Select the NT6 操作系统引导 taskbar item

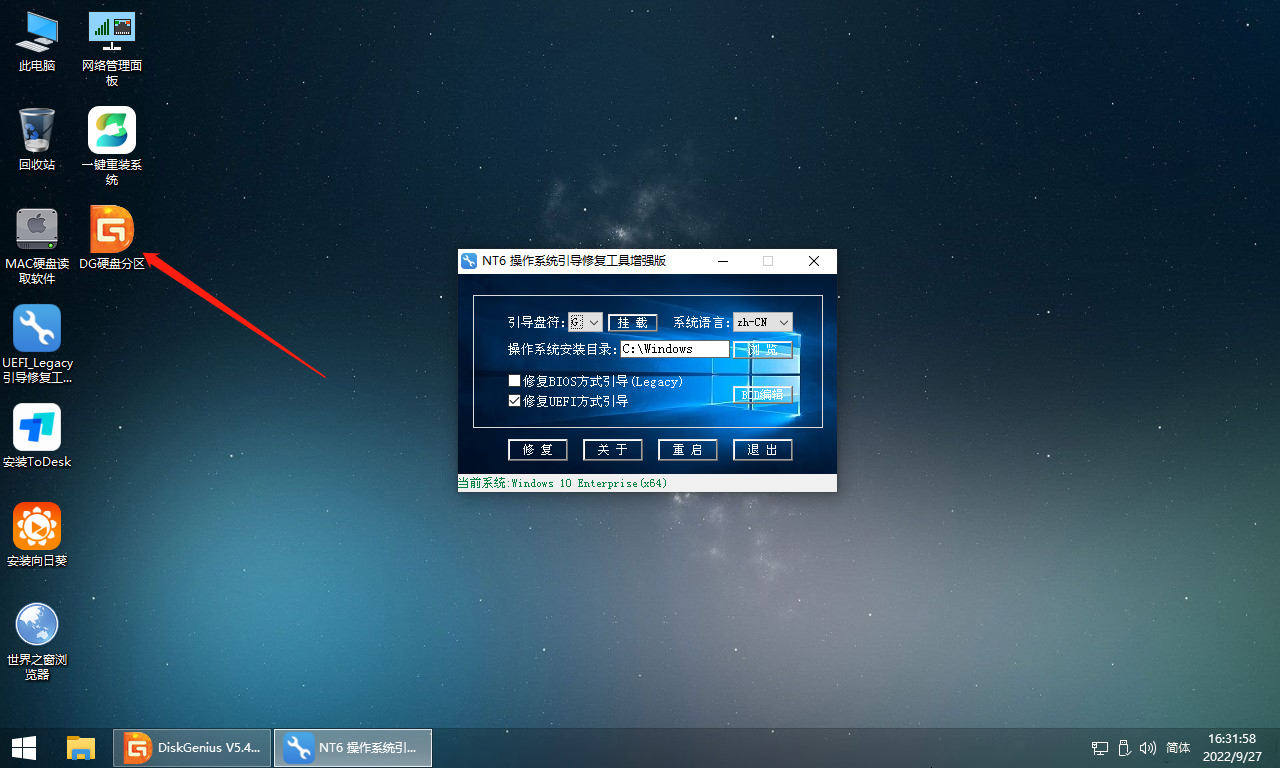coord(353,747)
